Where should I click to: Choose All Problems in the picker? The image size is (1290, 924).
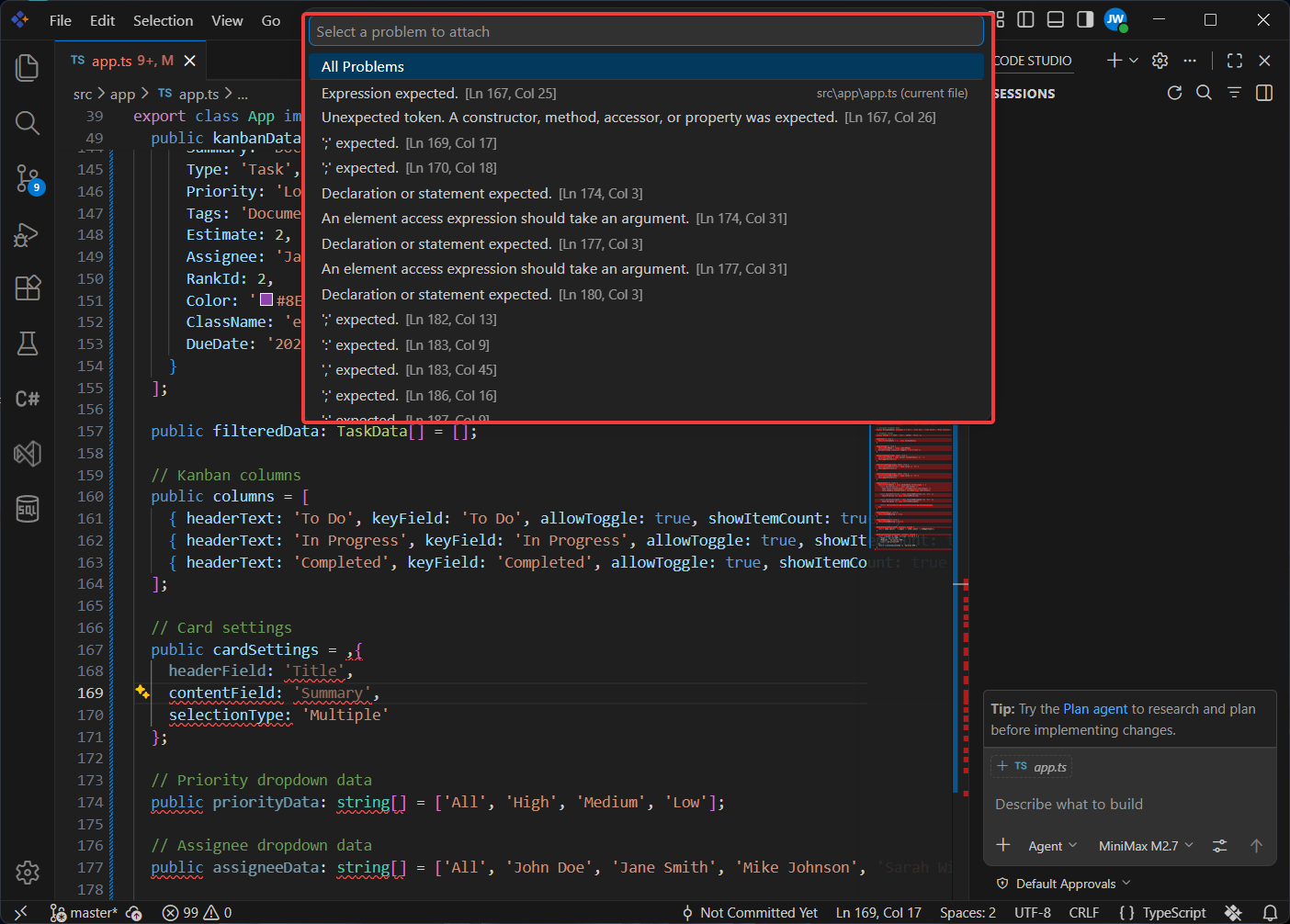click(x=647, y=66)
